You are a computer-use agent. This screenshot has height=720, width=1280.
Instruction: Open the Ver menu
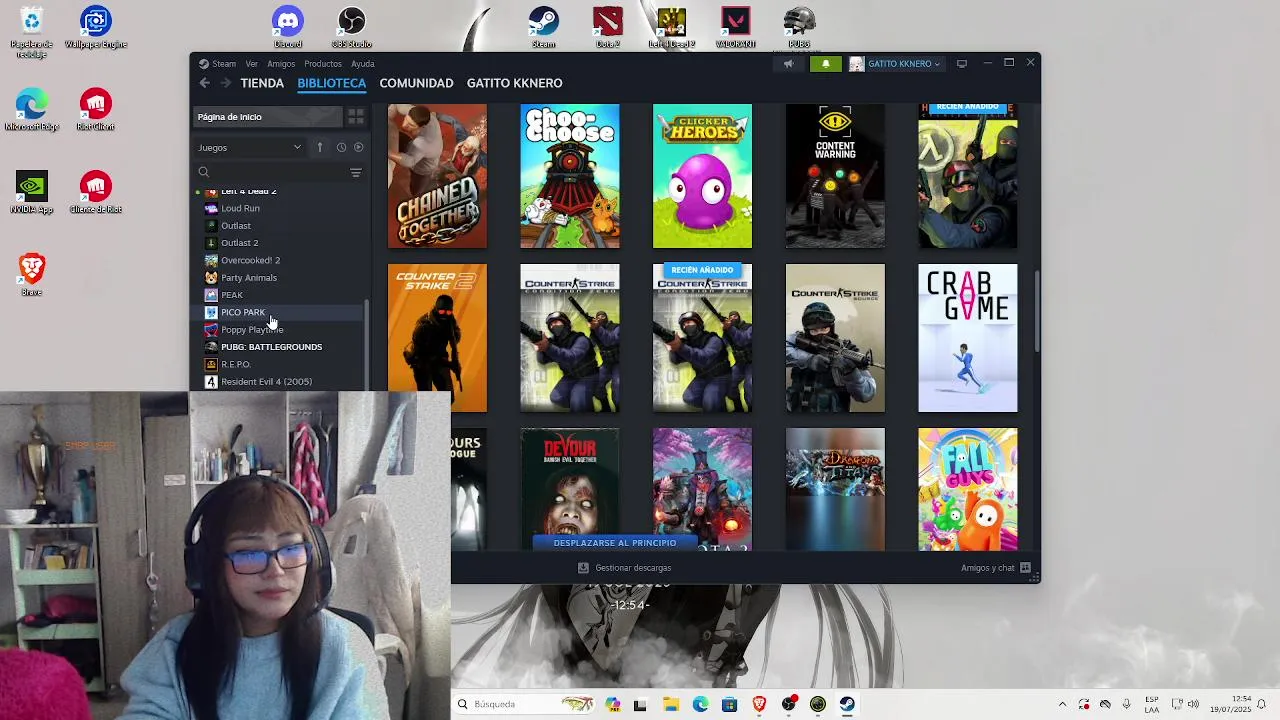252,64
